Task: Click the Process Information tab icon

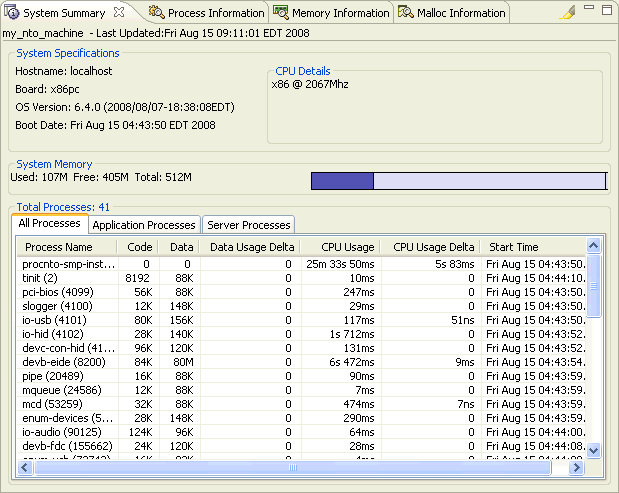Action: pyautogui.click(x=157, y=13)
